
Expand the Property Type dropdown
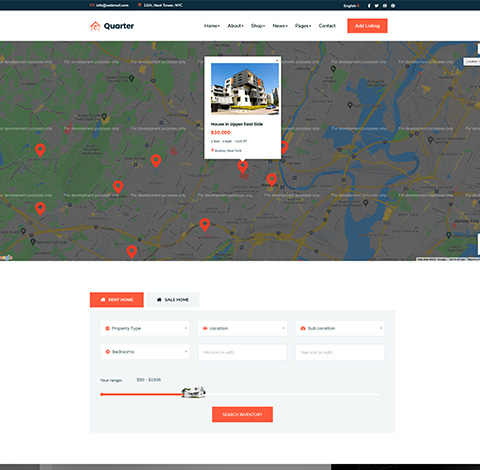(145, 328)
